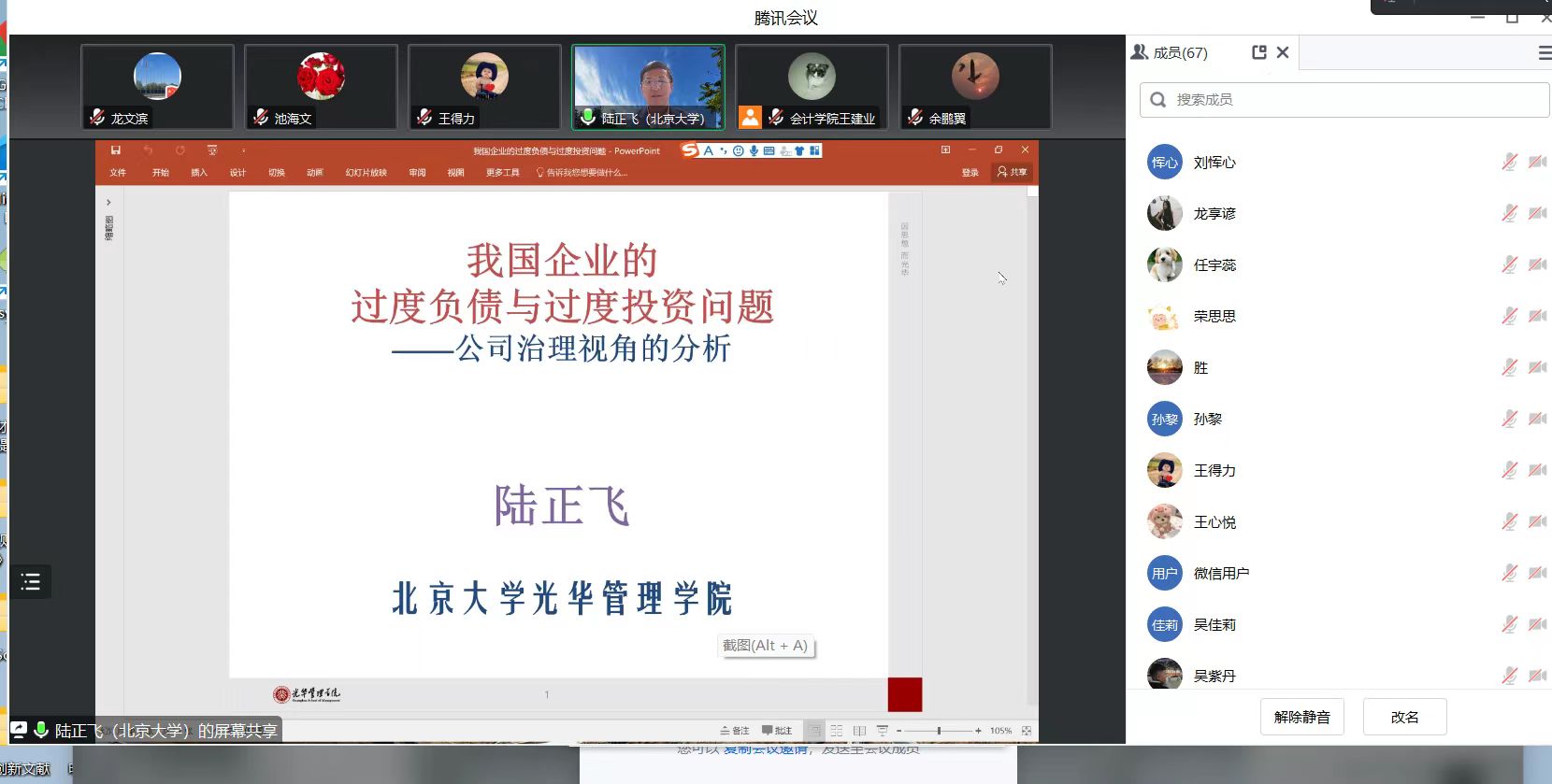
Task: Open the 插入 ribbon tab
Action: [198, 173]
